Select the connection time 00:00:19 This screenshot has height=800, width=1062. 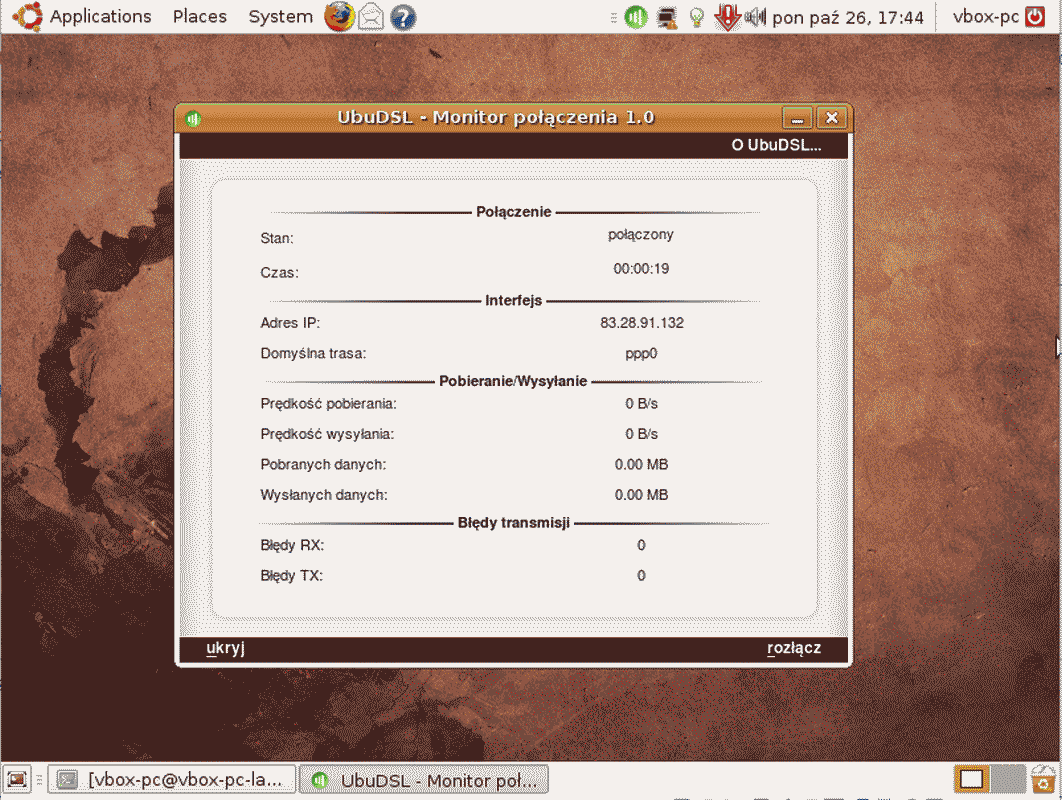(x=641, y=268)
